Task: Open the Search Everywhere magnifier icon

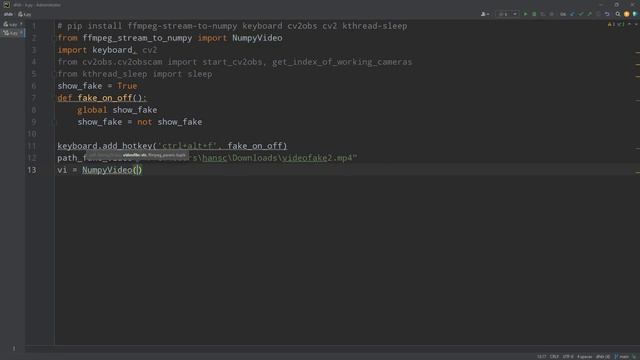Action: pos(618,14)
